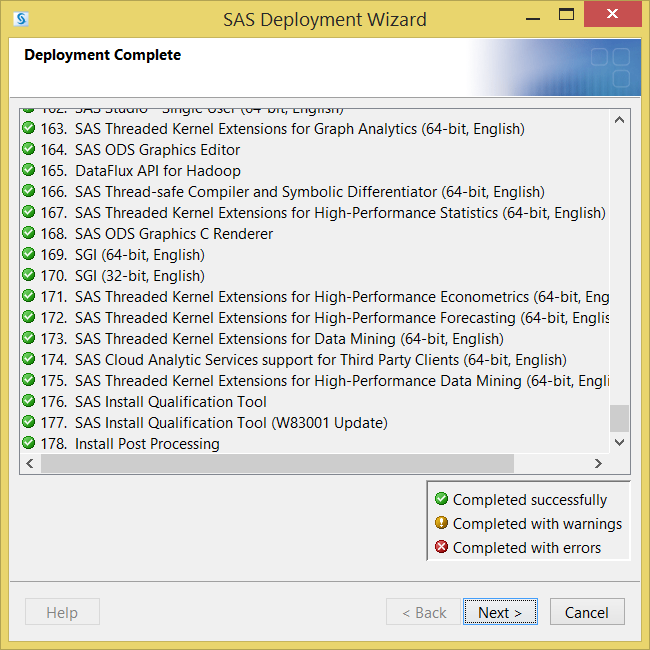Click the SAS logo icon in title bar
Image resolution: width=650 pixels, height=650 pixels.
pyautogui.click(x=21, y=19)
